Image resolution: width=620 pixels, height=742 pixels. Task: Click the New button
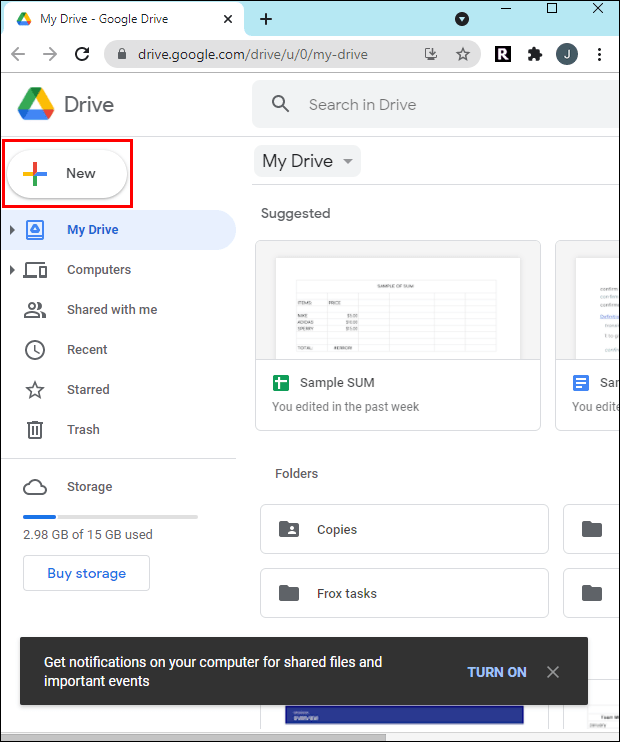[67, 174]
